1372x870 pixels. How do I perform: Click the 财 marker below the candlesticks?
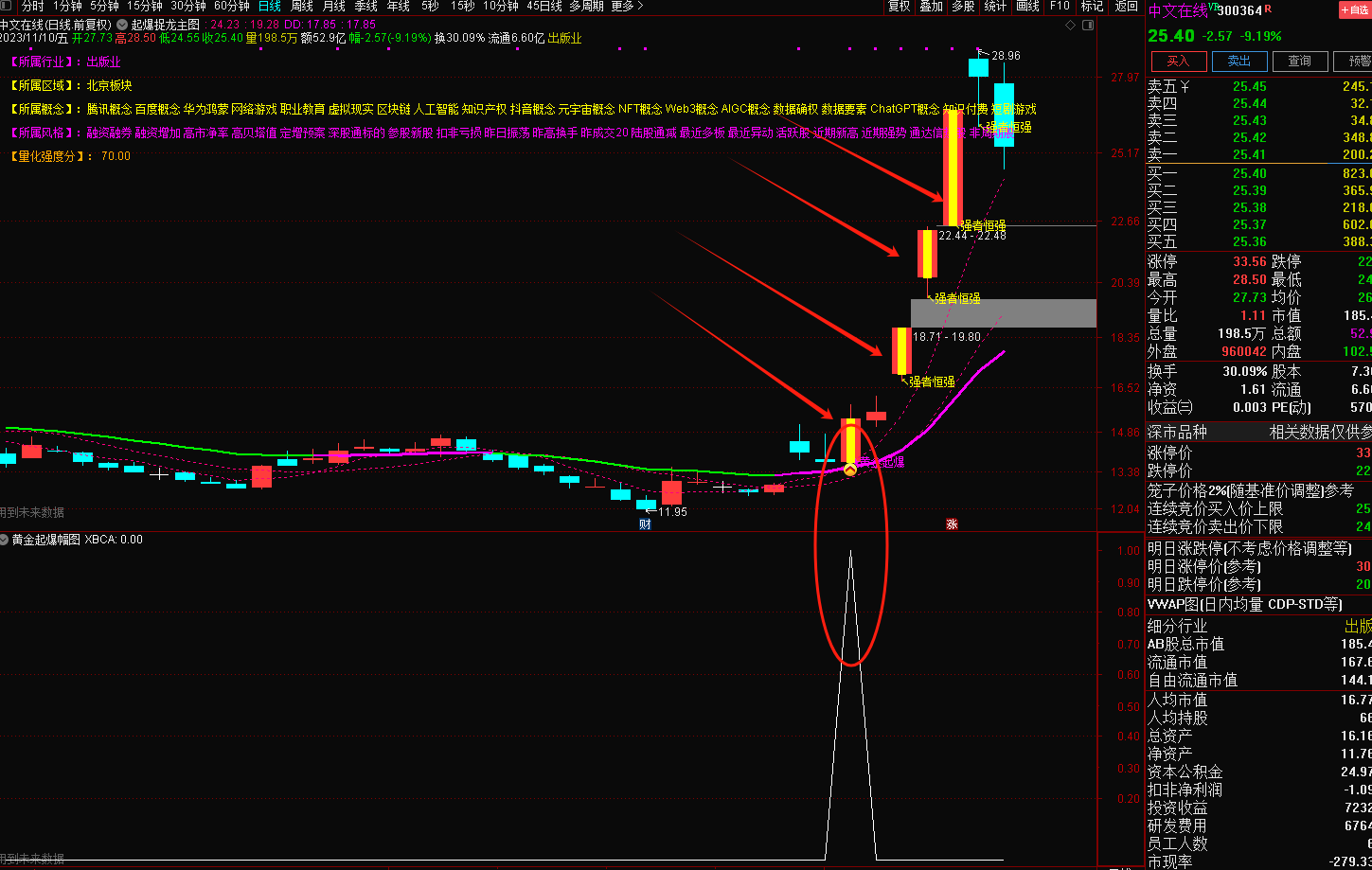645,524
